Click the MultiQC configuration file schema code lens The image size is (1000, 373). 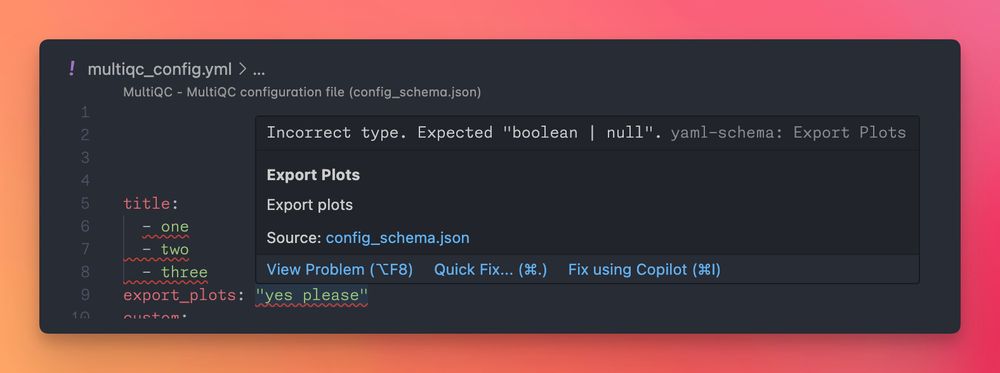302,92
